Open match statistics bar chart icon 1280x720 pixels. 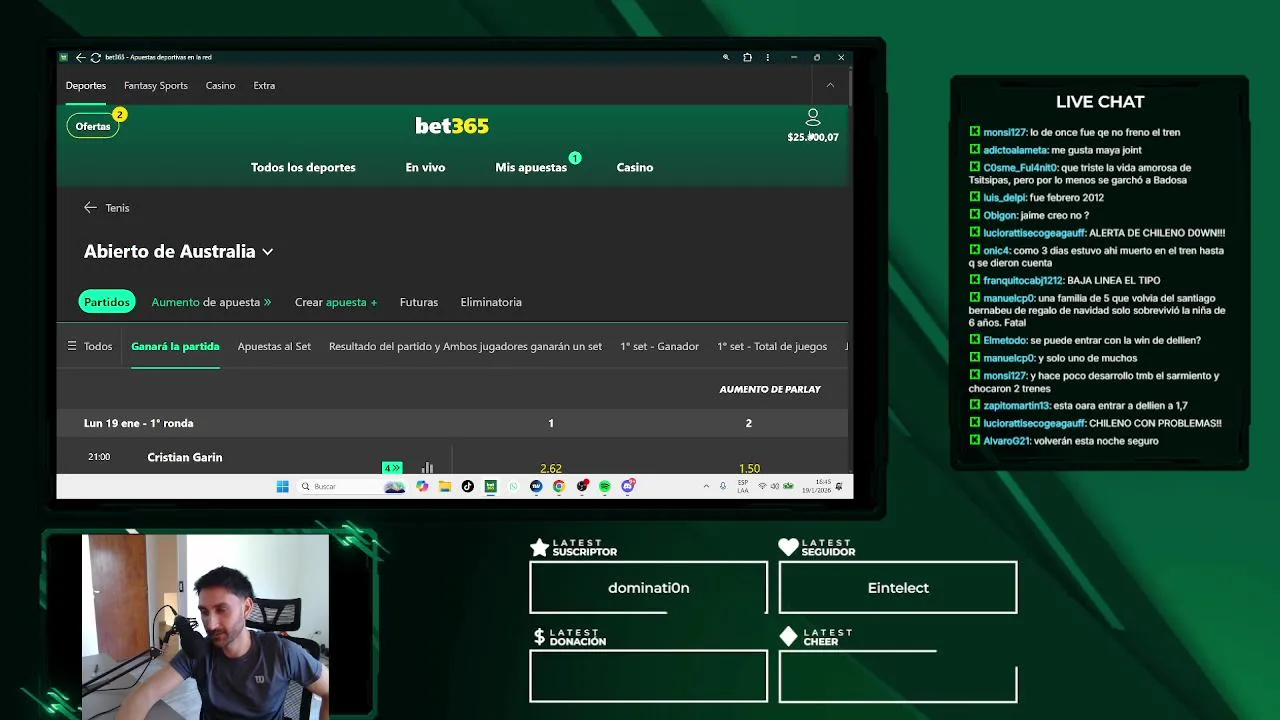coord(427,467)
